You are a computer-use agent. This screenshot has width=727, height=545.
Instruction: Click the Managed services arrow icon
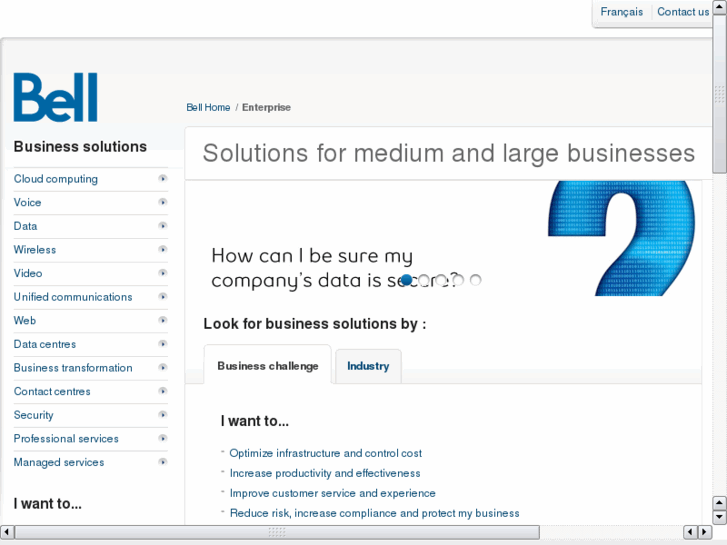click(x=163, y=462)
